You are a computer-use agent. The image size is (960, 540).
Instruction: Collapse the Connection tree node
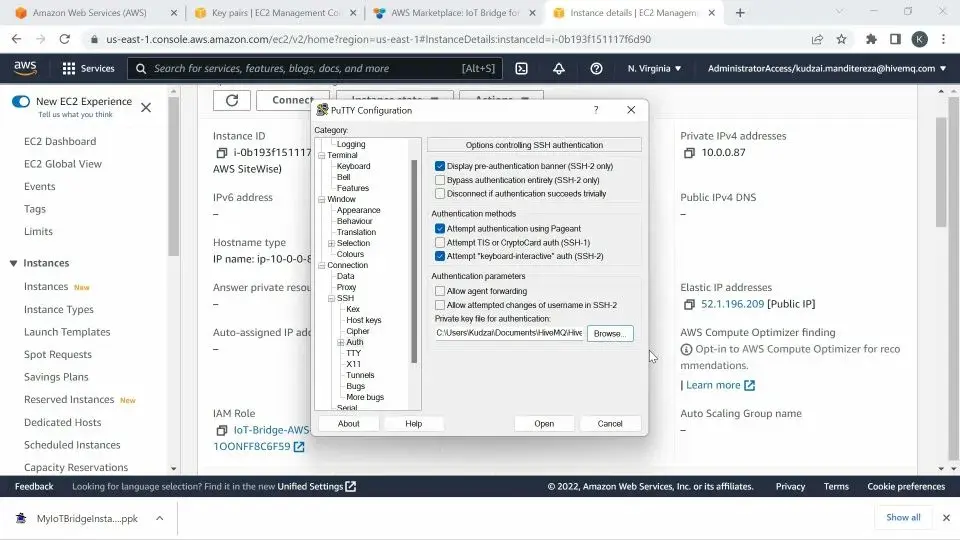coord(321,266)
